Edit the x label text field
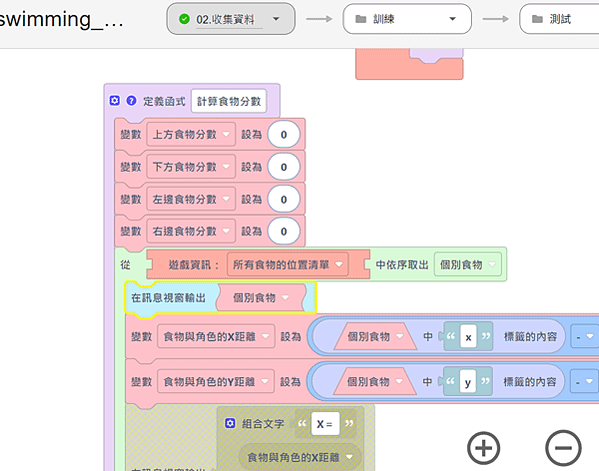The width and height of the screenshot is (599, 471). click(x=468, y=337)
